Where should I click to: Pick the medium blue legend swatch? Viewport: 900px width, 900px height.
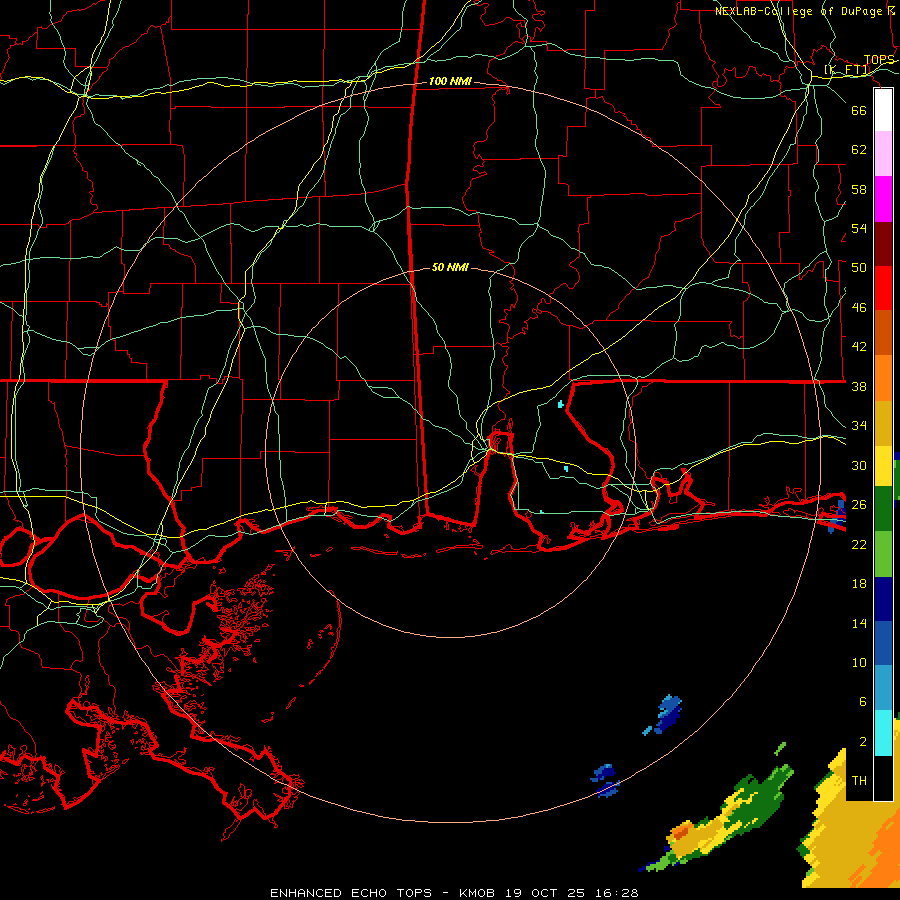pyautogui.click(x=883, y=643)
